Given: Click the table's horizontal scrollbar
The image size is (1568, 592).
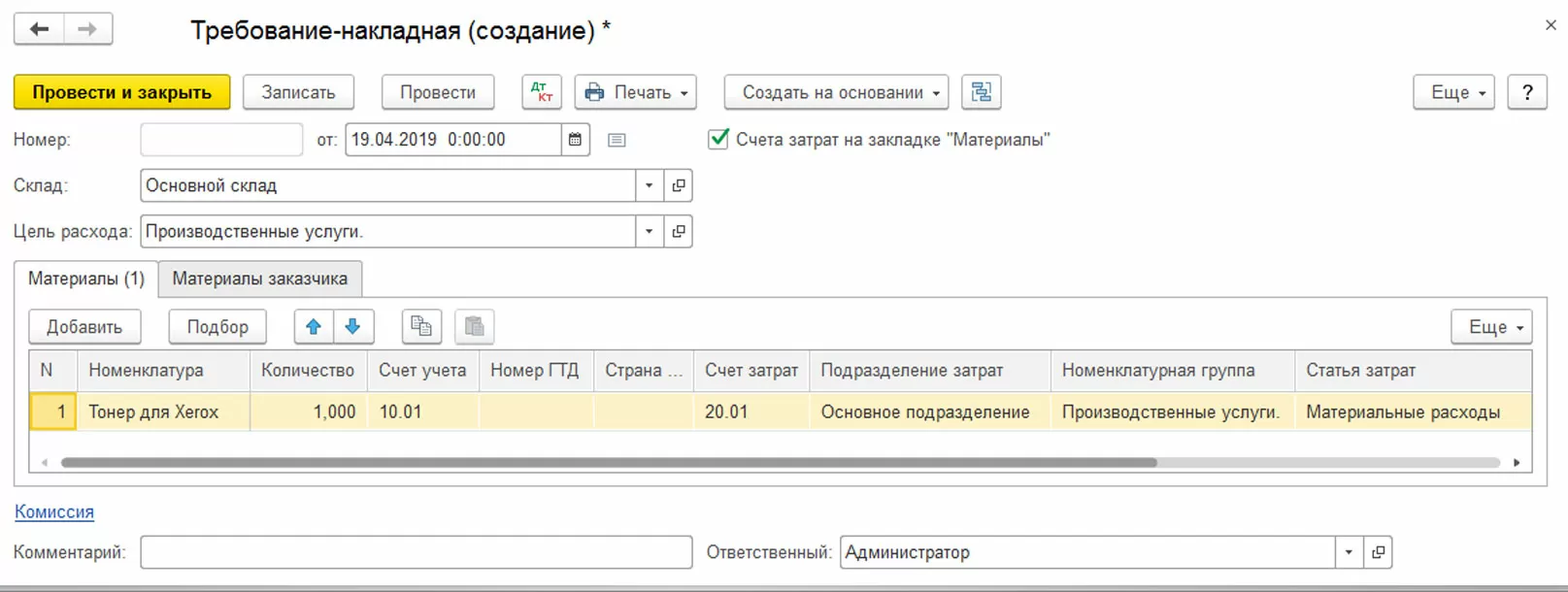Looking at the screenshot, I should (609, 463).
